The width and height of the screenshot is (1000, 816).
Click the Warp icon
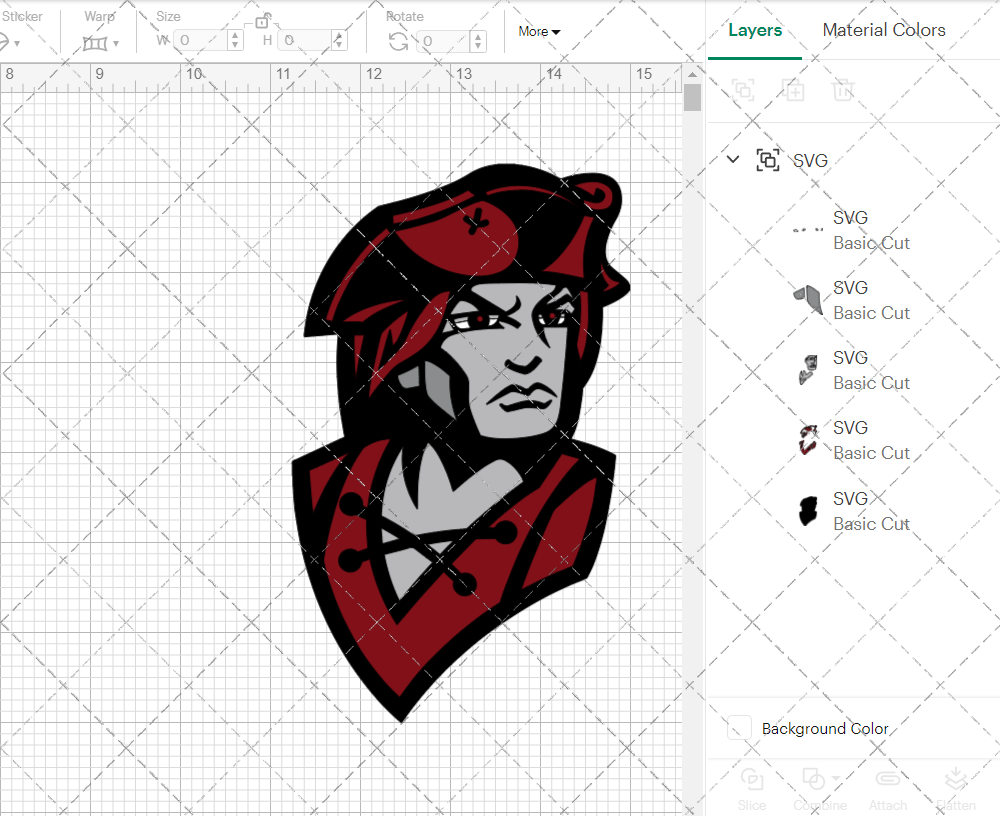[x=95, y=43]
